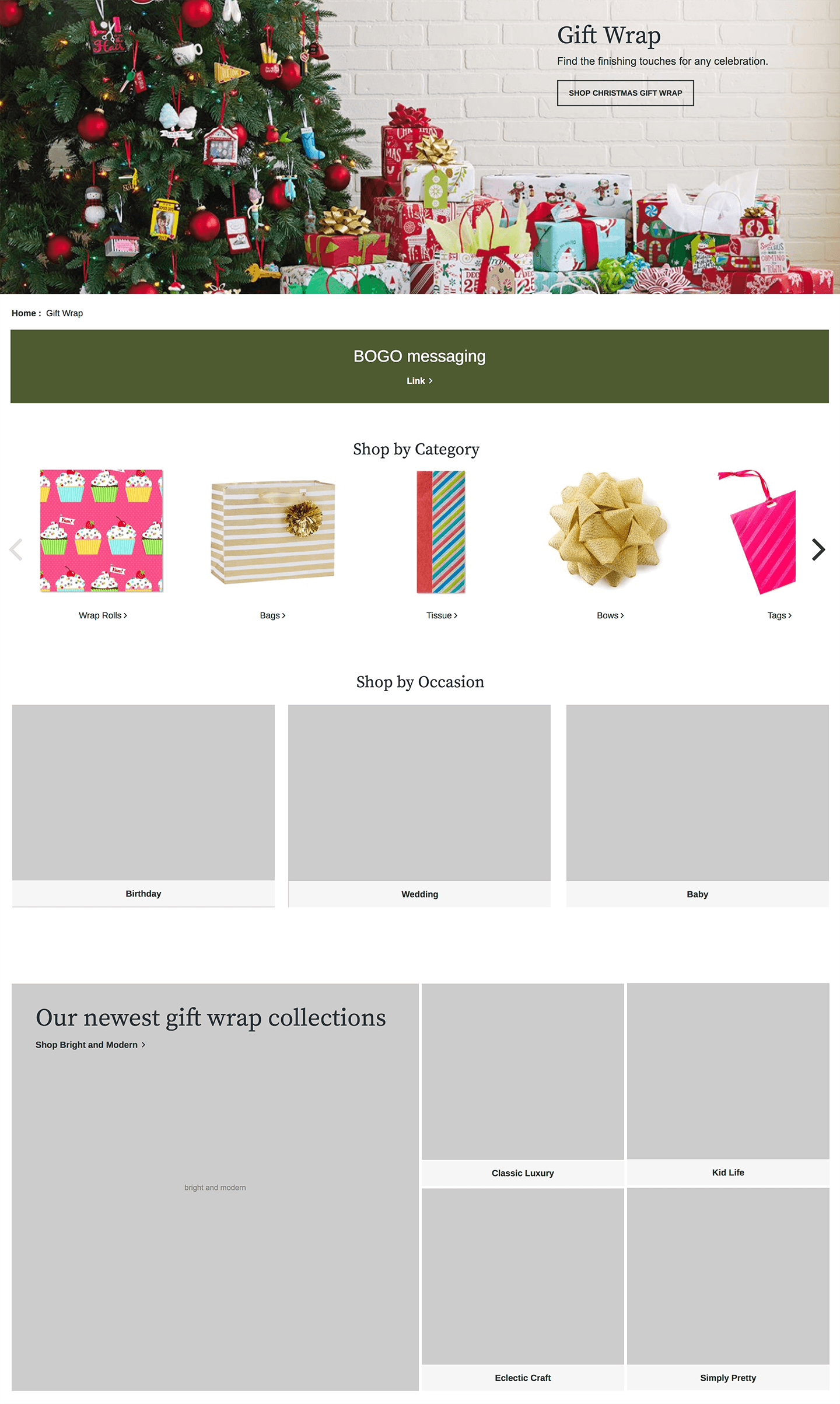Open the Wrap Rolls category link
This screenshot has width=840, height=1404.
[x=103, y=615]
